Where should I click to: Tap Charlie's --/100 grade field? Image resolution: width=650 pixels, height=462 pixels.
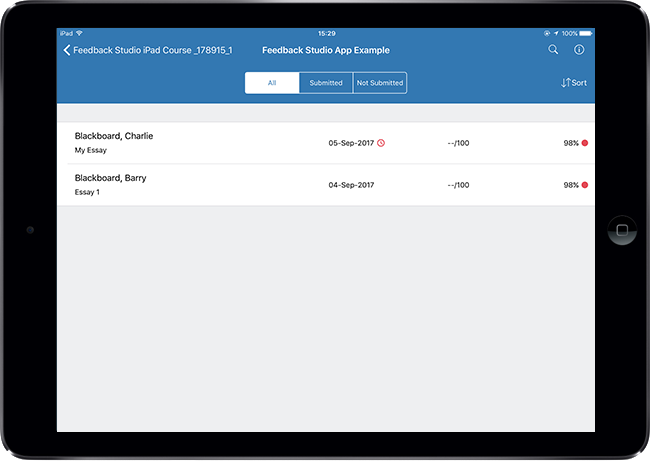(x=458, y=143)
